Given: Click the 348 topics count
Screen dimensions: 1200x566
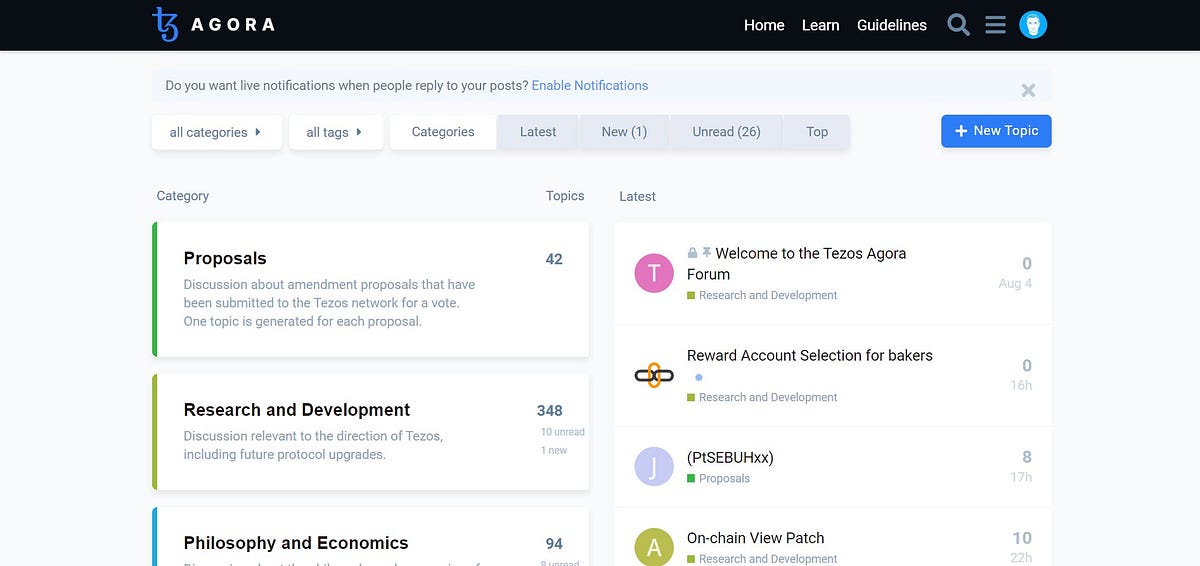Looking at the screenshot, I should [550, 410].
